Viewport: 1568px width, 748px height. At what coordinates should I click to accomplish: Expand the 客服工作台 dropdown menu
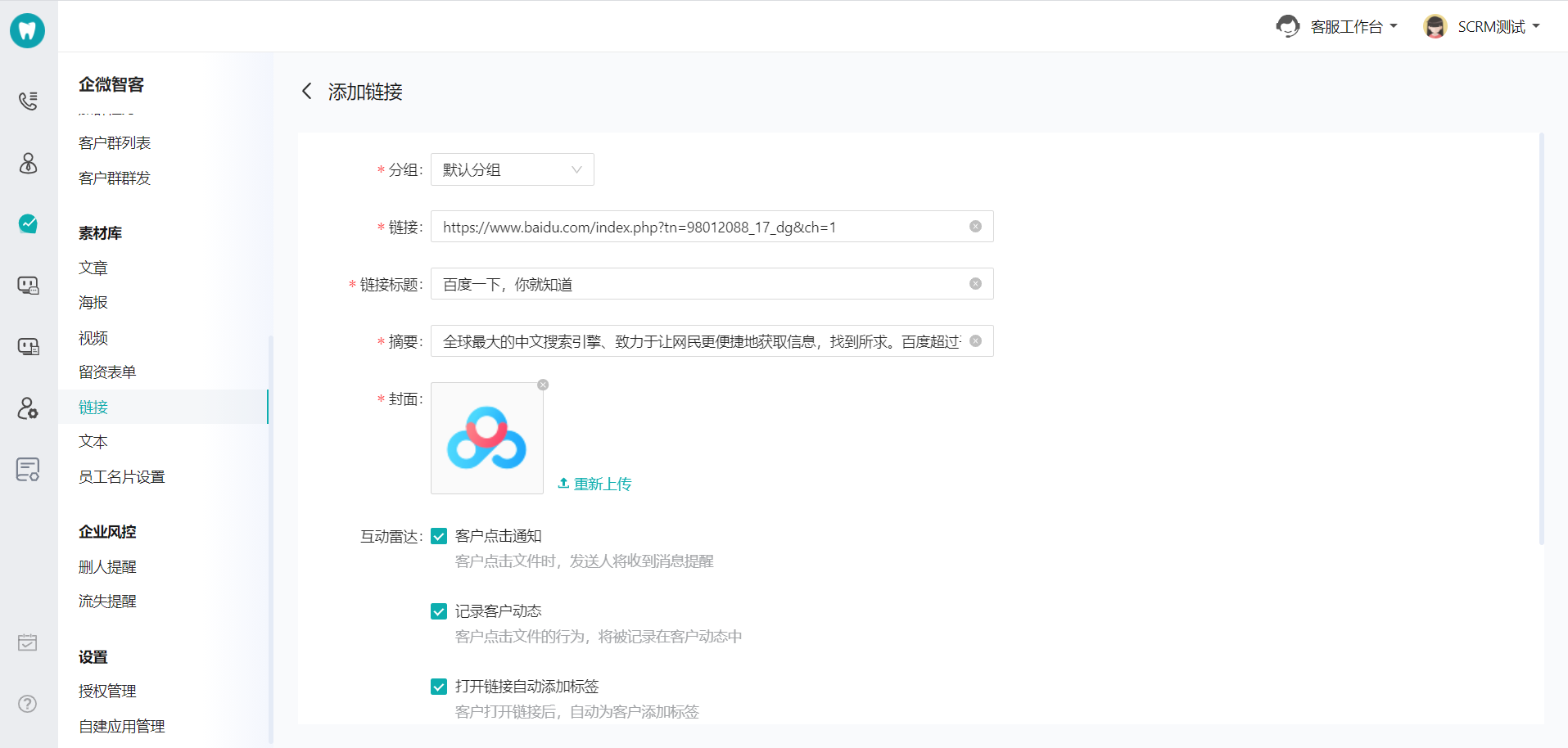pos(1394,26)
